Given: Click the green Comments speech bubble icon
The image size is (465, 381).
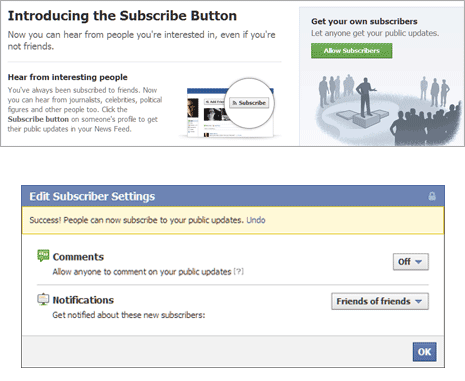Looking at the screenshot, I should point(43,256).
